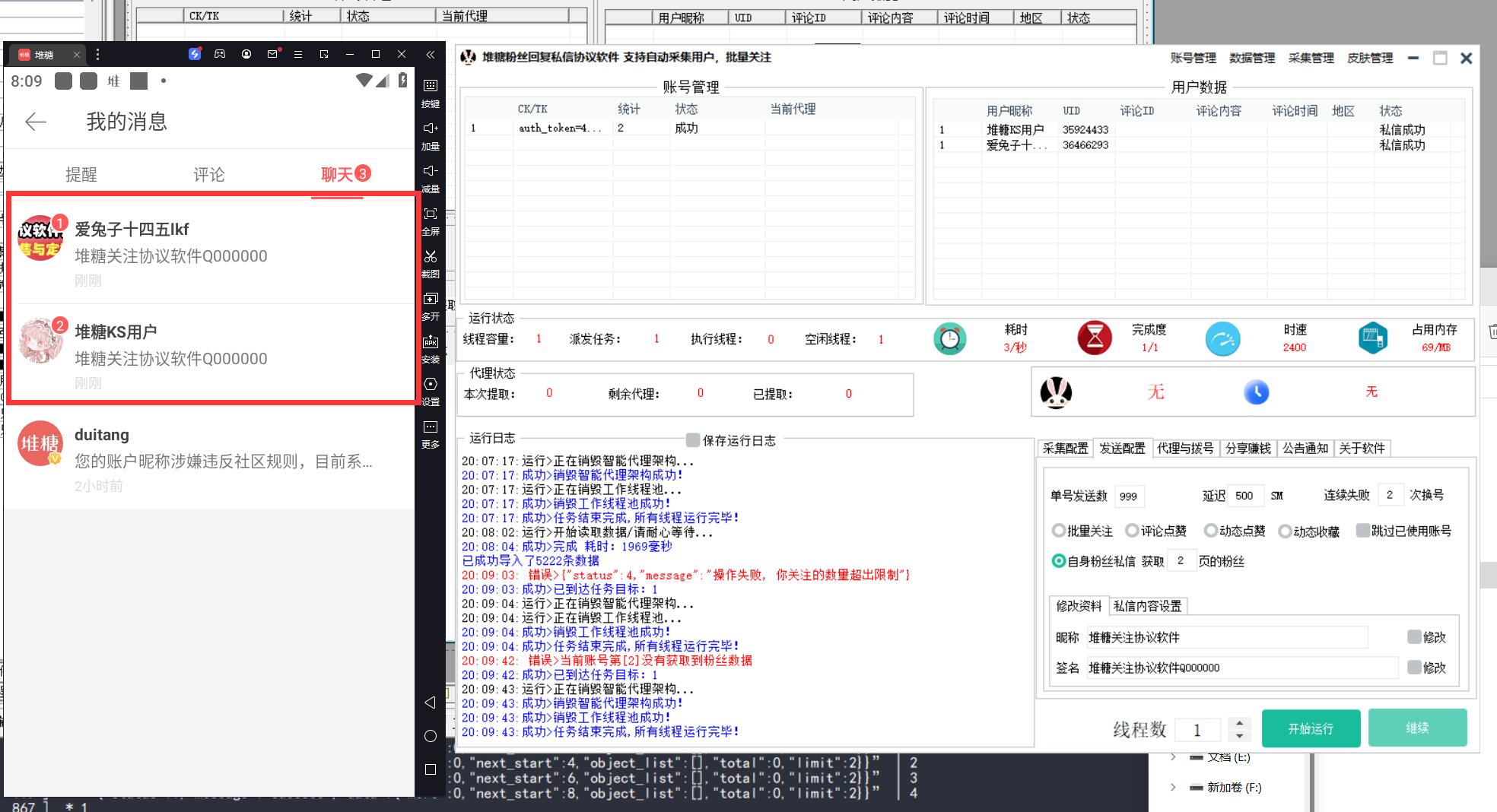Viewport: 1497px width, 812px height.
Task: Switch to the 采集配置 tab
Action: 1065,449
